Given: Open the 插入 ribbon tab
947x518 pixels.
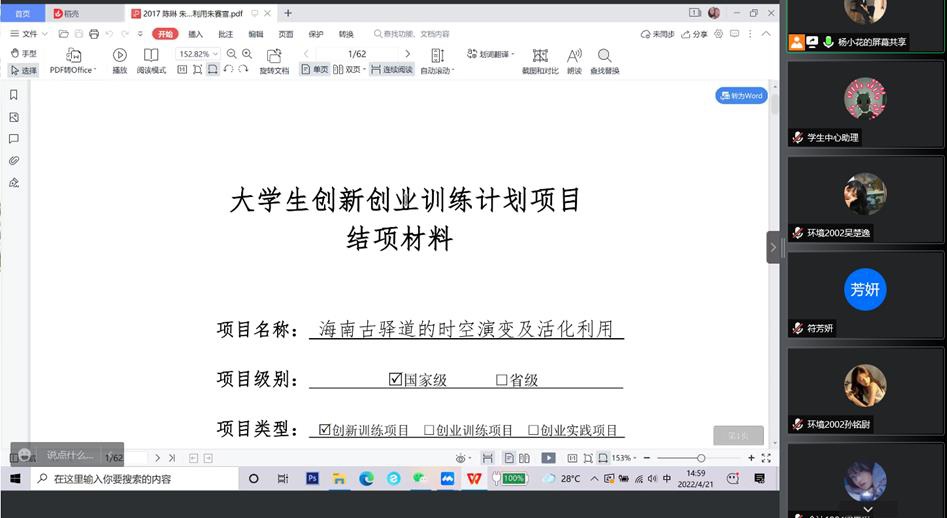Looking at the screenshot, I should click(x=196, y=34).
